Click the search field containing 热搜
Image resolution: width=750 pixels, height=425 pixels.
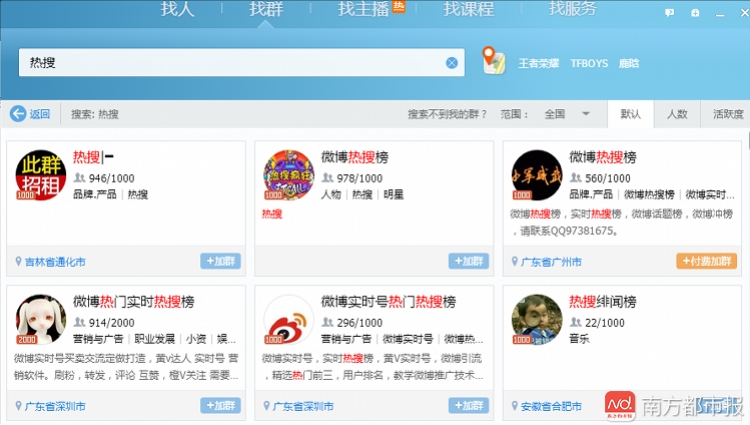[x=242, y=62]
